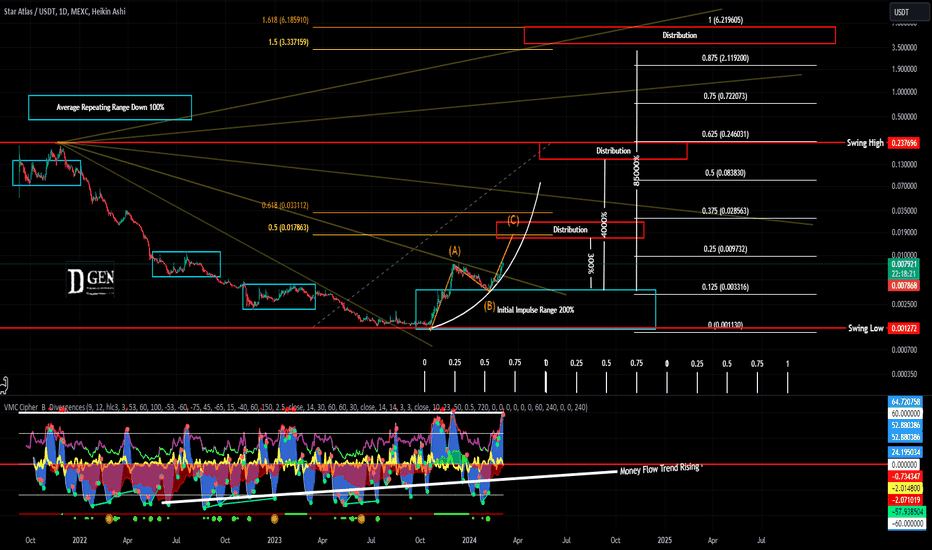
Task: Click 2024 on the time axis
Action: (470, 540)
